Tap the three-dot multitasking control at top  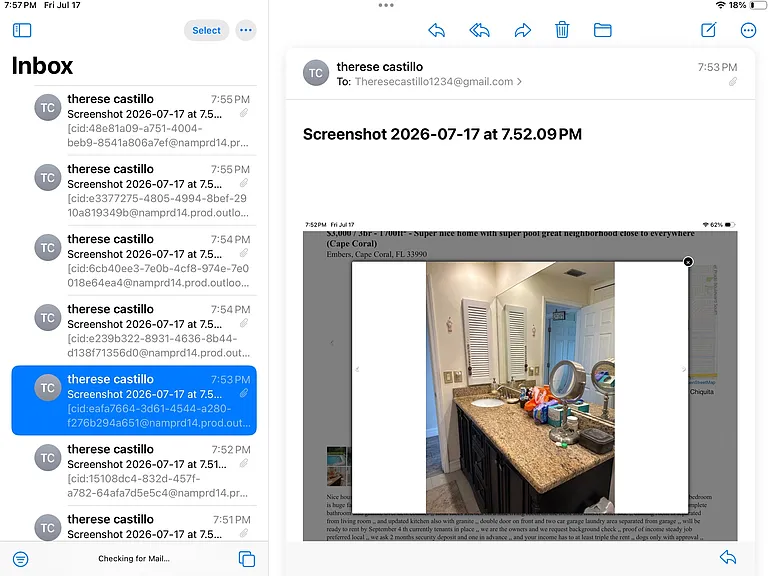(x=386, y=5)
